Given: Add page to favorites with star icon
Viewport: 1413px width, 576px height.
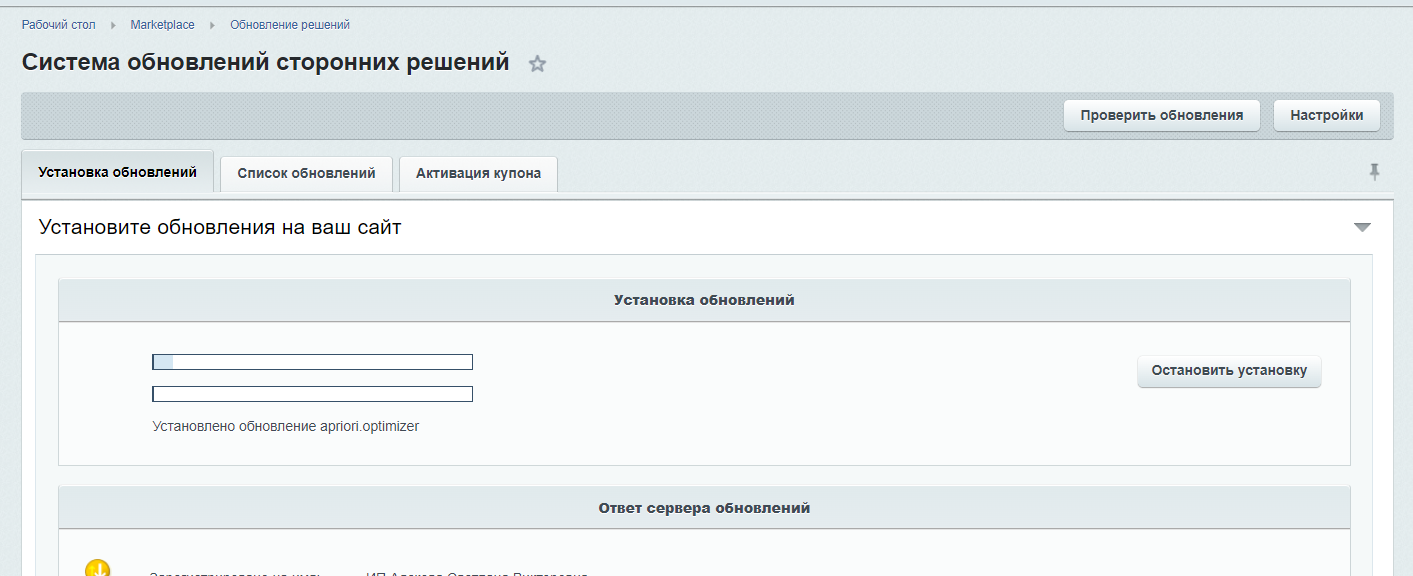Looking at the screenshot, I should click(538, 64).
